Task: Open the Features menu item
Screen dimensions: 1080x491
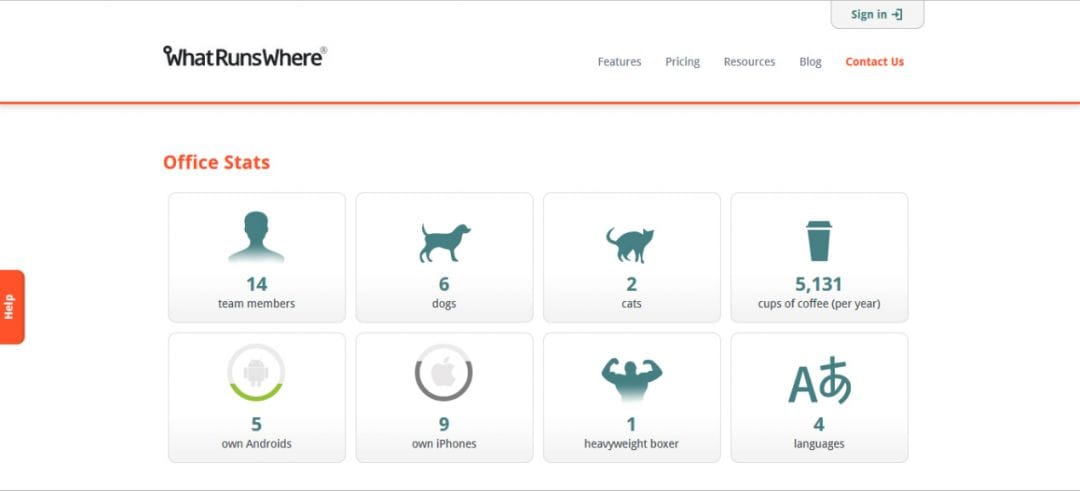Action: [619, 62]
